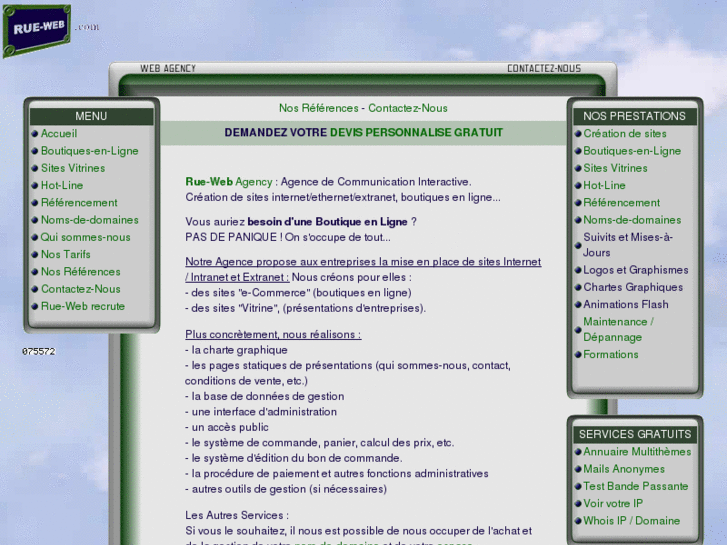Screen dimensions: 727x545
Task: Click the RUE-WEB street sign logo
Action: click(37, 31)
